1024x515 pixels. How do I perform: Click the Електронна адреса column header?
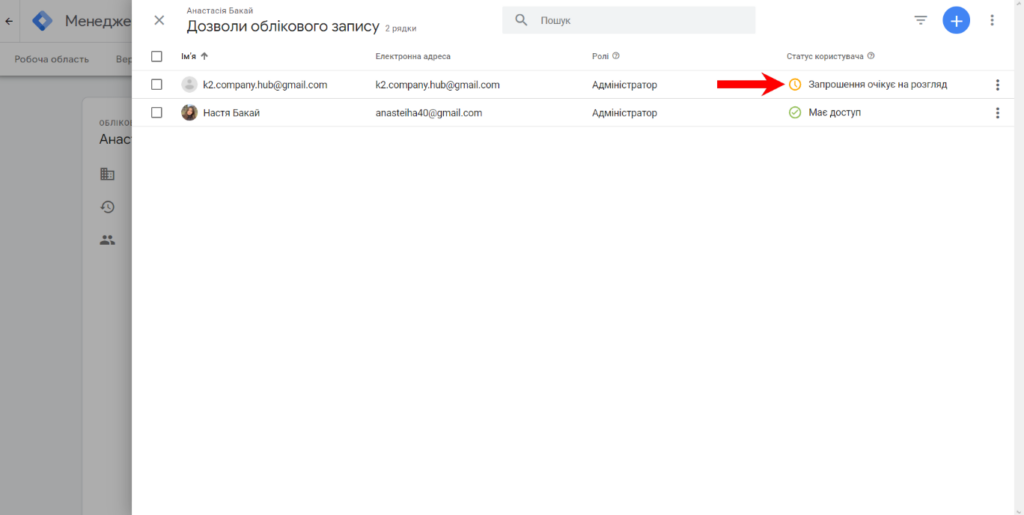point(413,56)
